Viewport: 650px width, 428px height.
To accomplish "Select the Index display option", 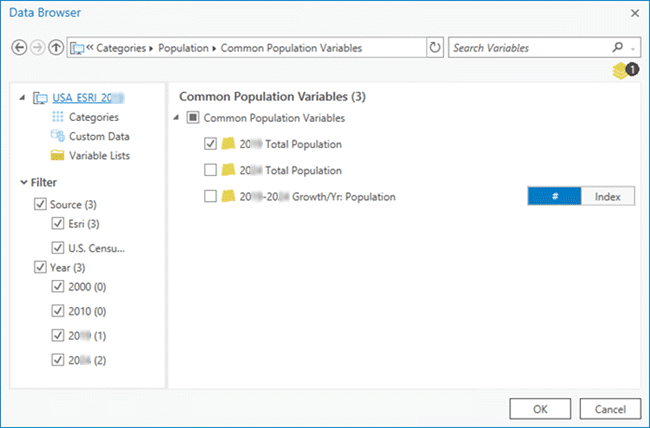I will pyautogui.click(x=607, y=196).
